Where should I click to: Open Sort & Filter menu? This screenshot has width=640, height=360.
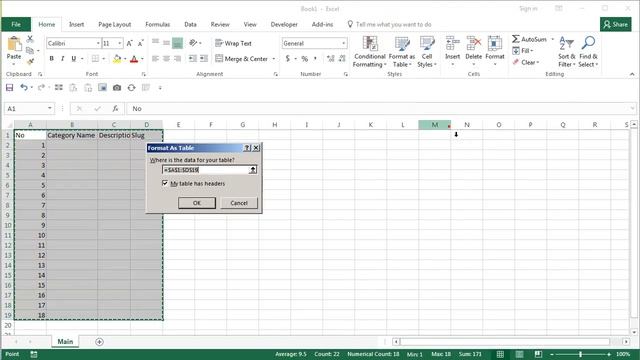[x=567, y=52]
